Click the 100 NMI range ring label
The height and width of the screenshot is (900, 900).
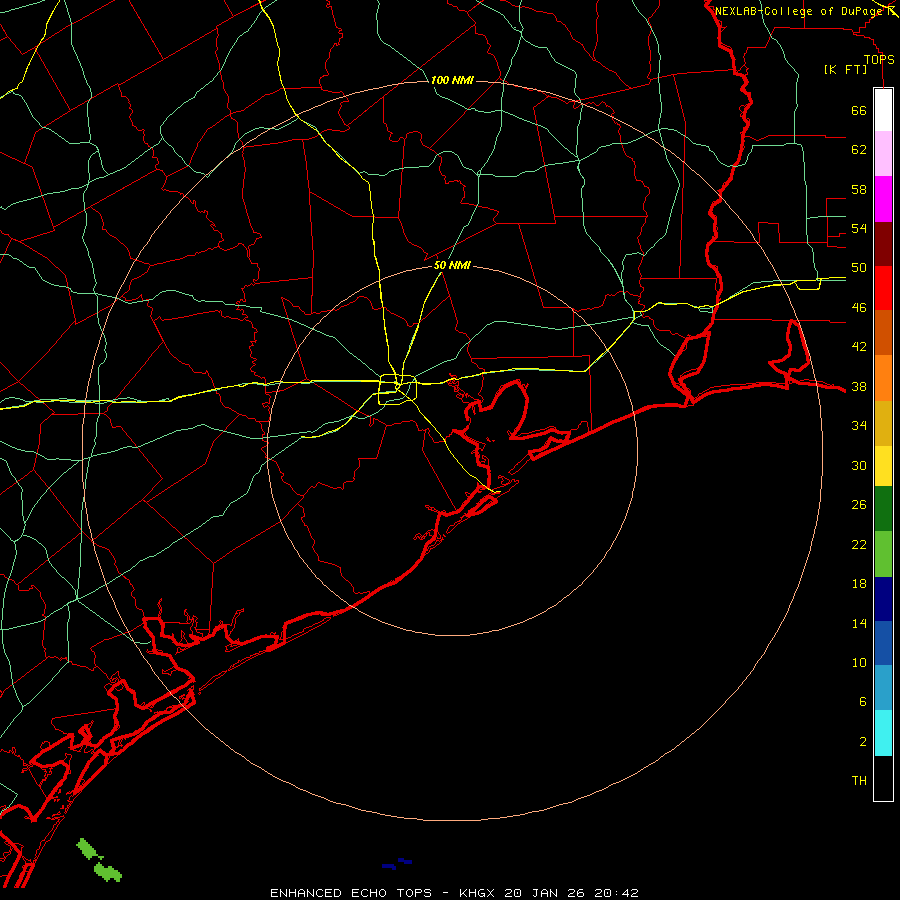click(452, 80)
